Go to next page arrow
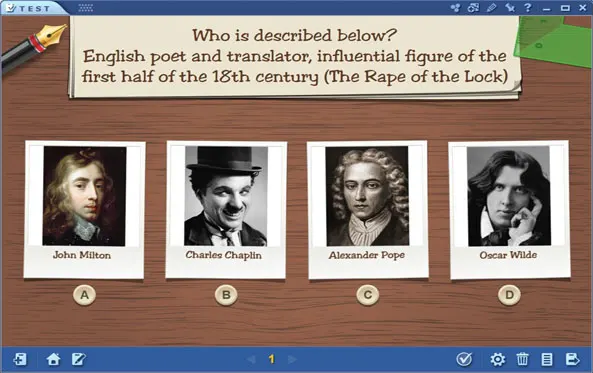Screen dimensions: 593x373 click(x=292, y=359)
